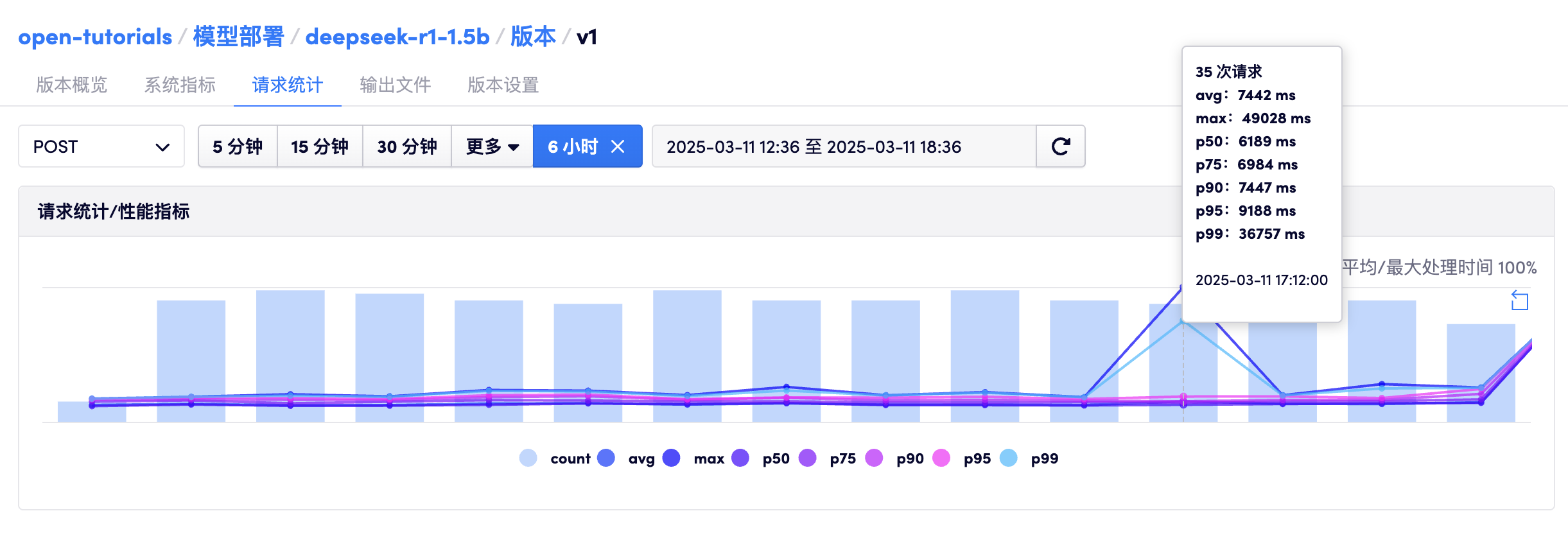Clear the 6 小时 filter with X

618,146
